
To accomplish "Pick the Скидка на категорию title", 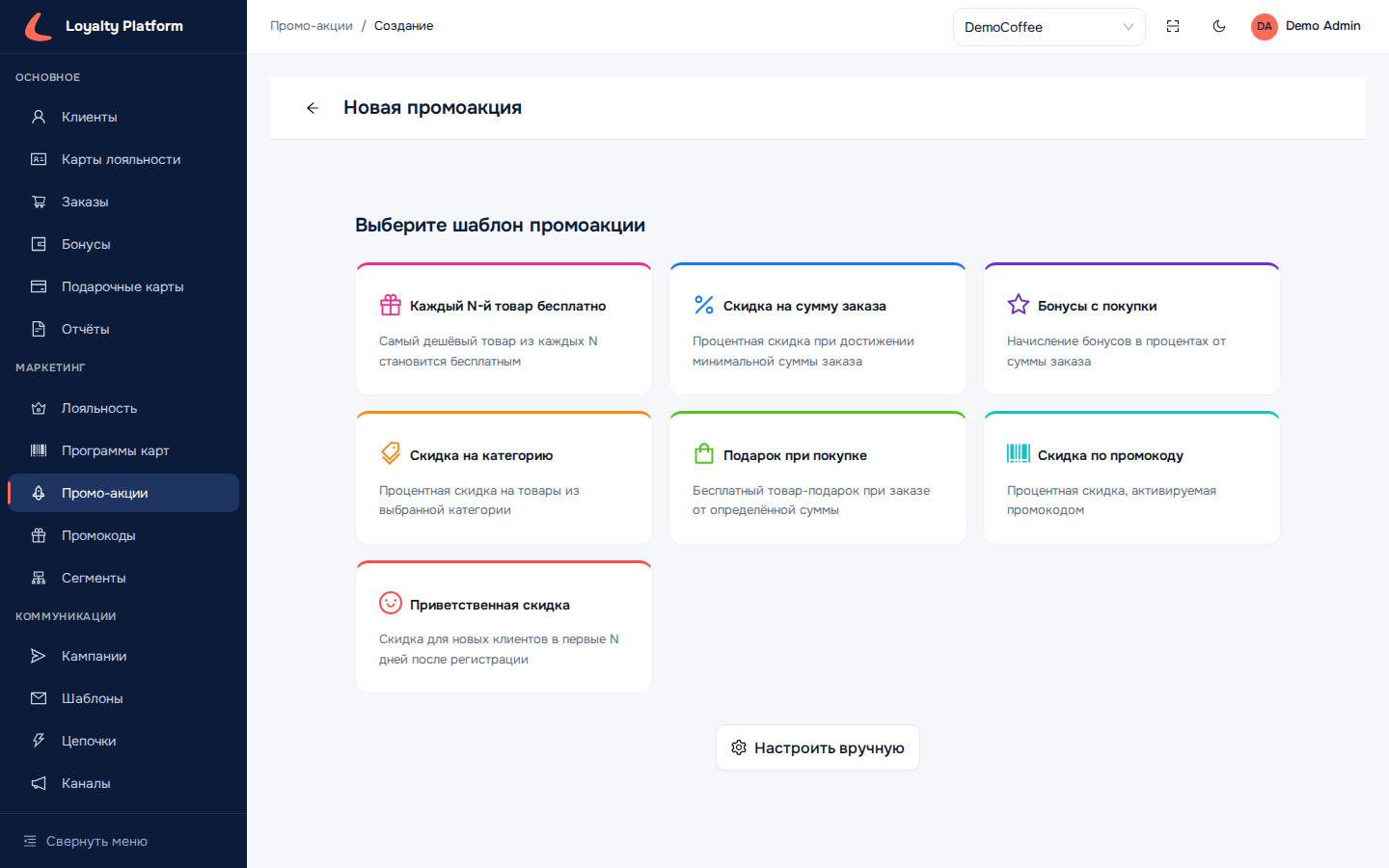I will click(481, 455).
